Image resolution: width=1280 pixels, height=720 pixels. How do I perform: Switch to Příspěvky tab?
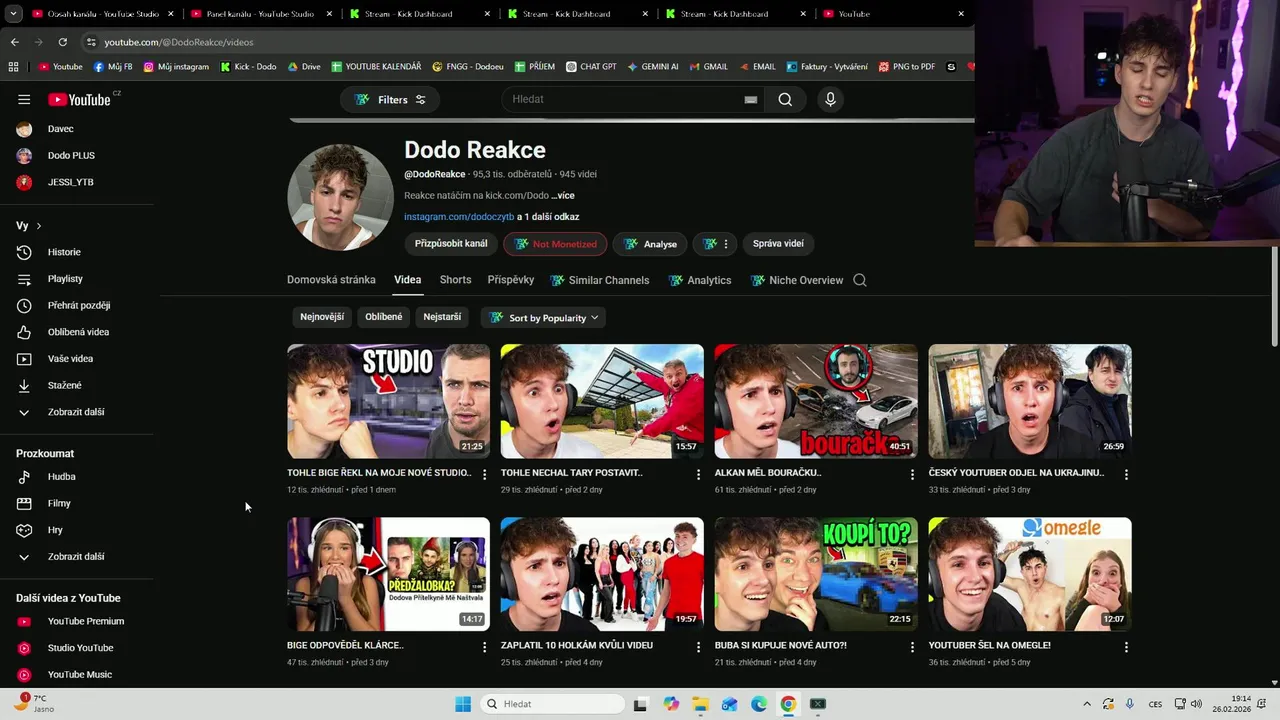511,280
